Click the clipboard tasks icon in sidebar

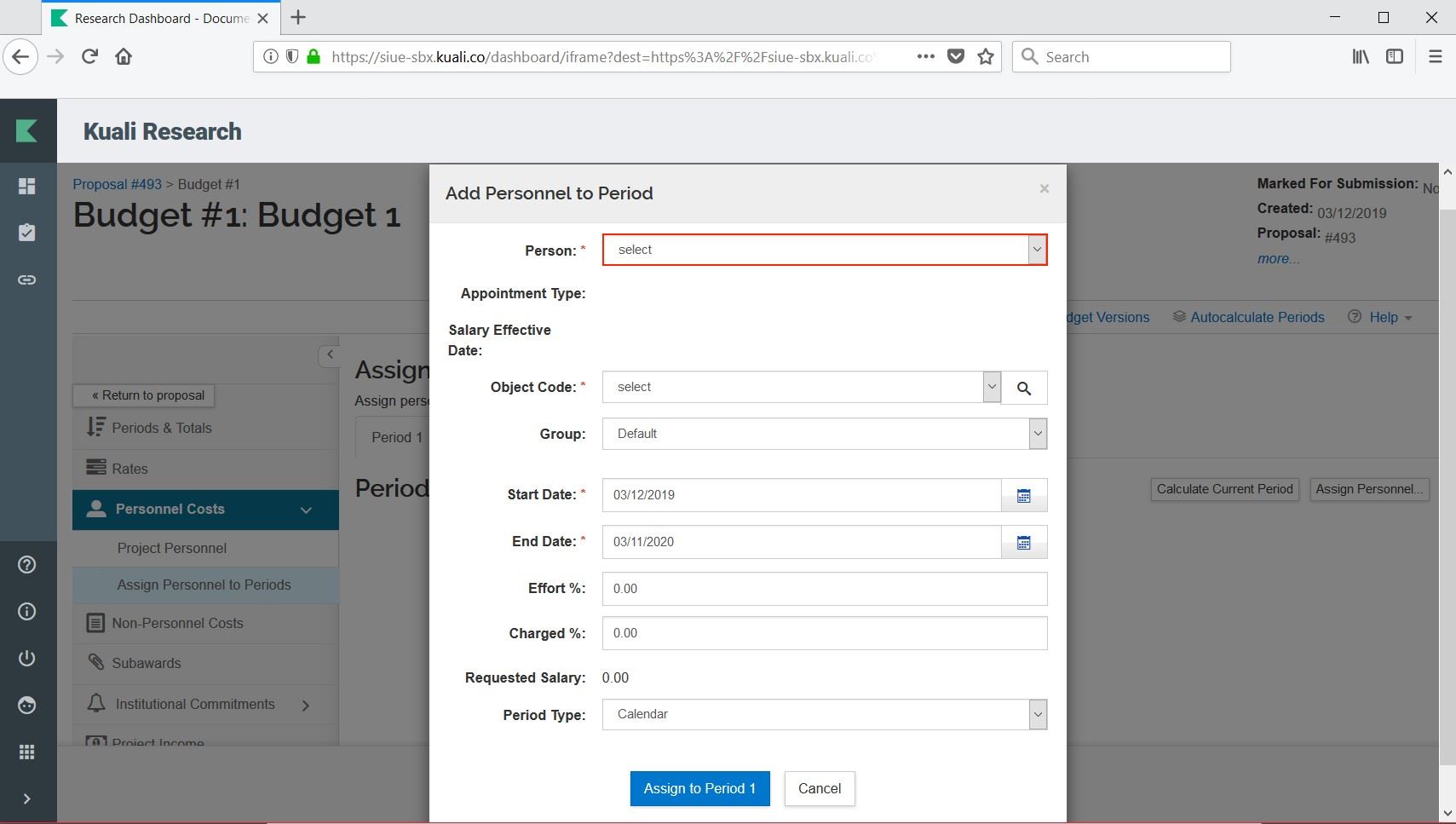point(27,233)
